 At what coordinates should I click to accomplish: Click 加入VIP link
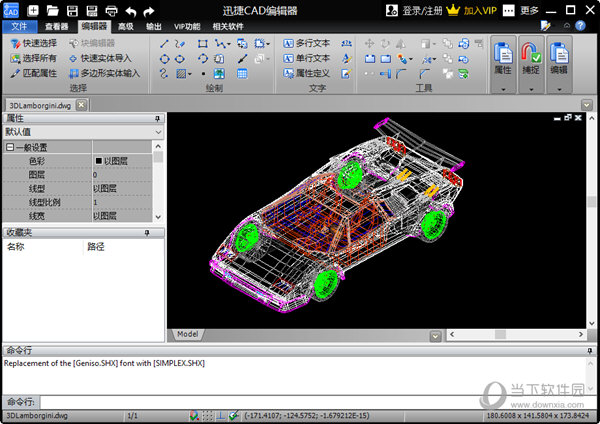[472, 11]
